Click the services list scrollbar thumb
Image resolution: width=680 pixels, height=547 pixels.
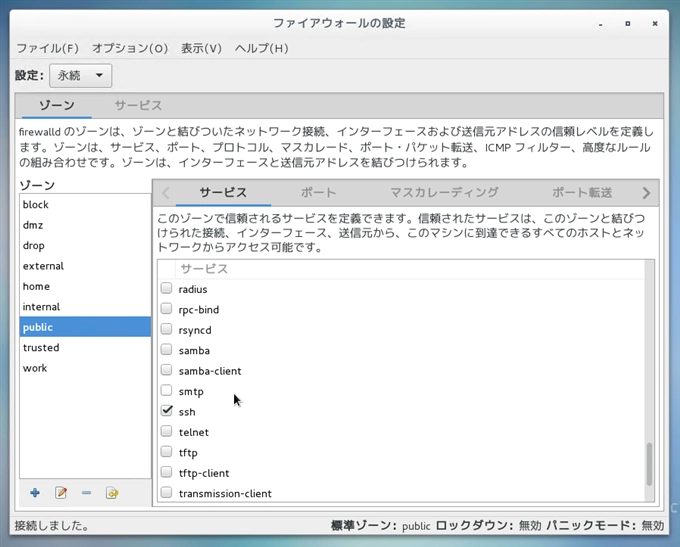coord(649,464)
